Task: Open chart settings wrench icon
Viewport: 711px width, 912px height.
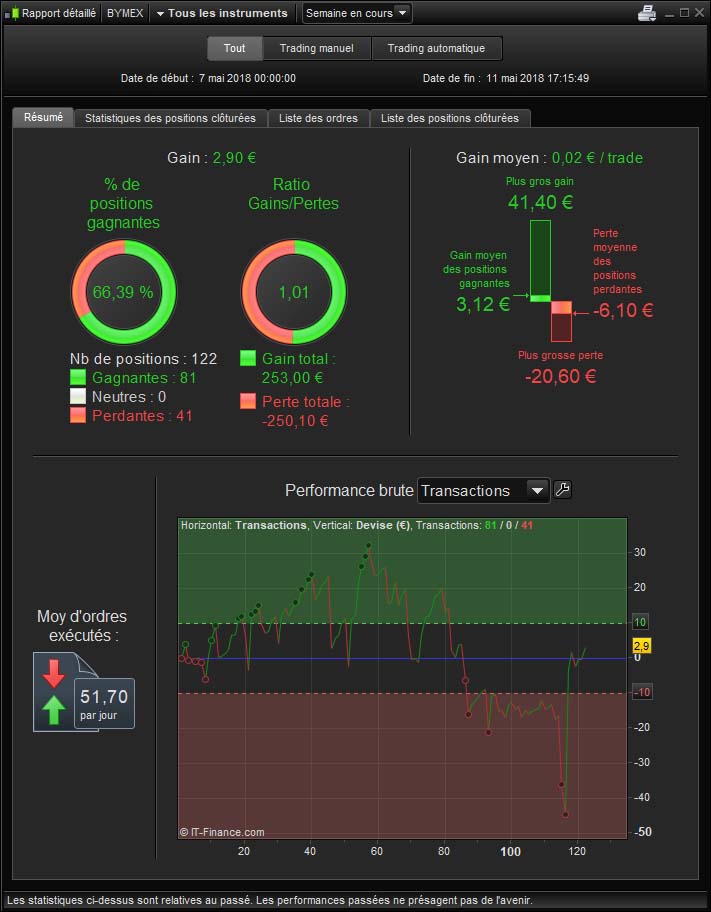Action: pyautogui.click(x=562, y=490)
